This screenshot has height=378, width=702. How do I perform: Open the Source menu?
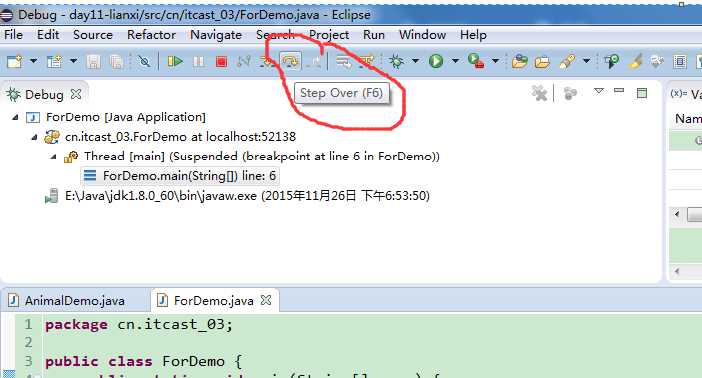tap(93, 34)
